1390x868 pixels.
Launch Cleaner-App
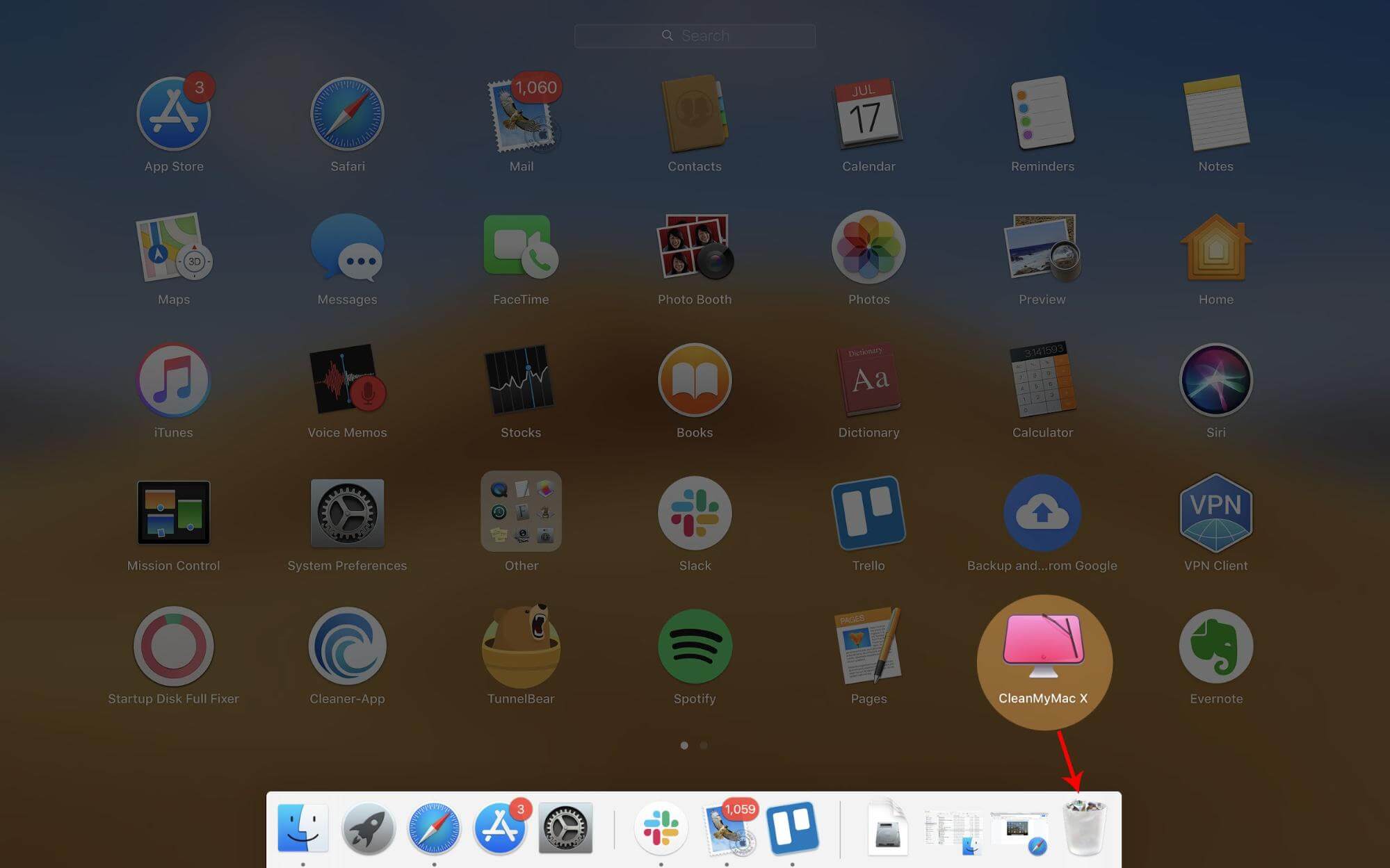pyautogui.click(x=347, y=646)
